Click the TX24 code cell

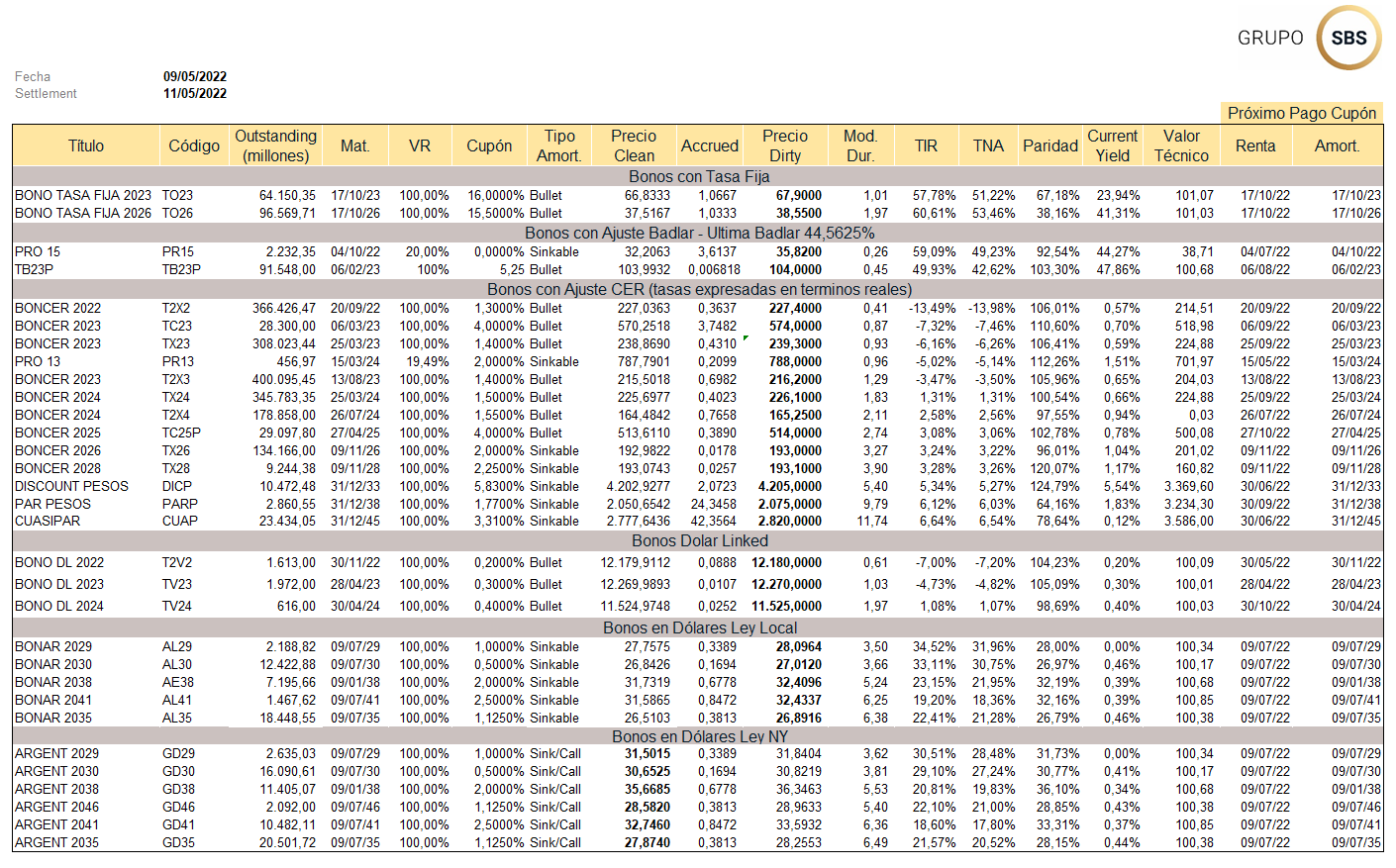(x=176, y=397)
